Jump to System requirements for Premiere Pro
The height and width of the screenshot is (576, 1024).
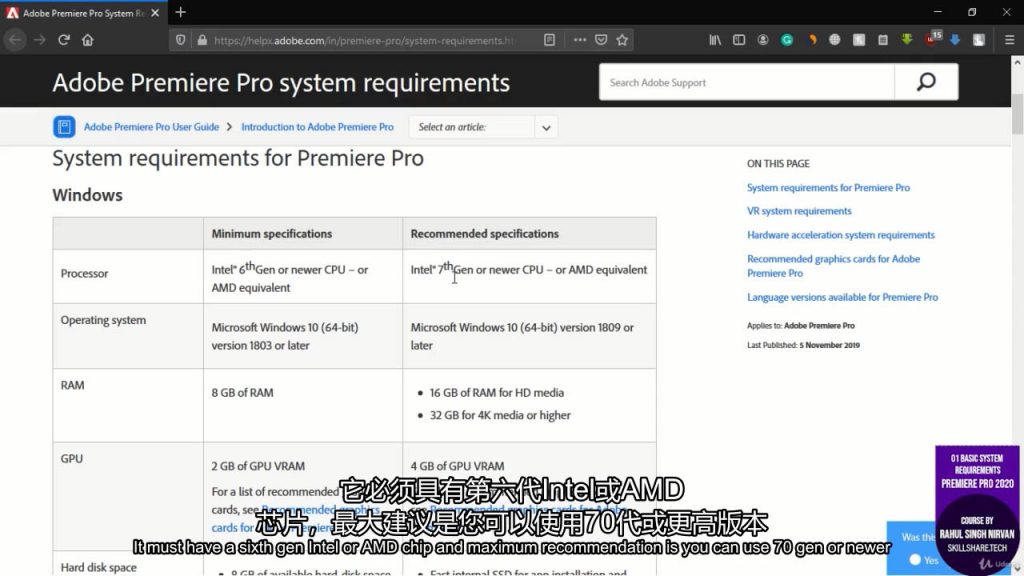coord(828,187)
